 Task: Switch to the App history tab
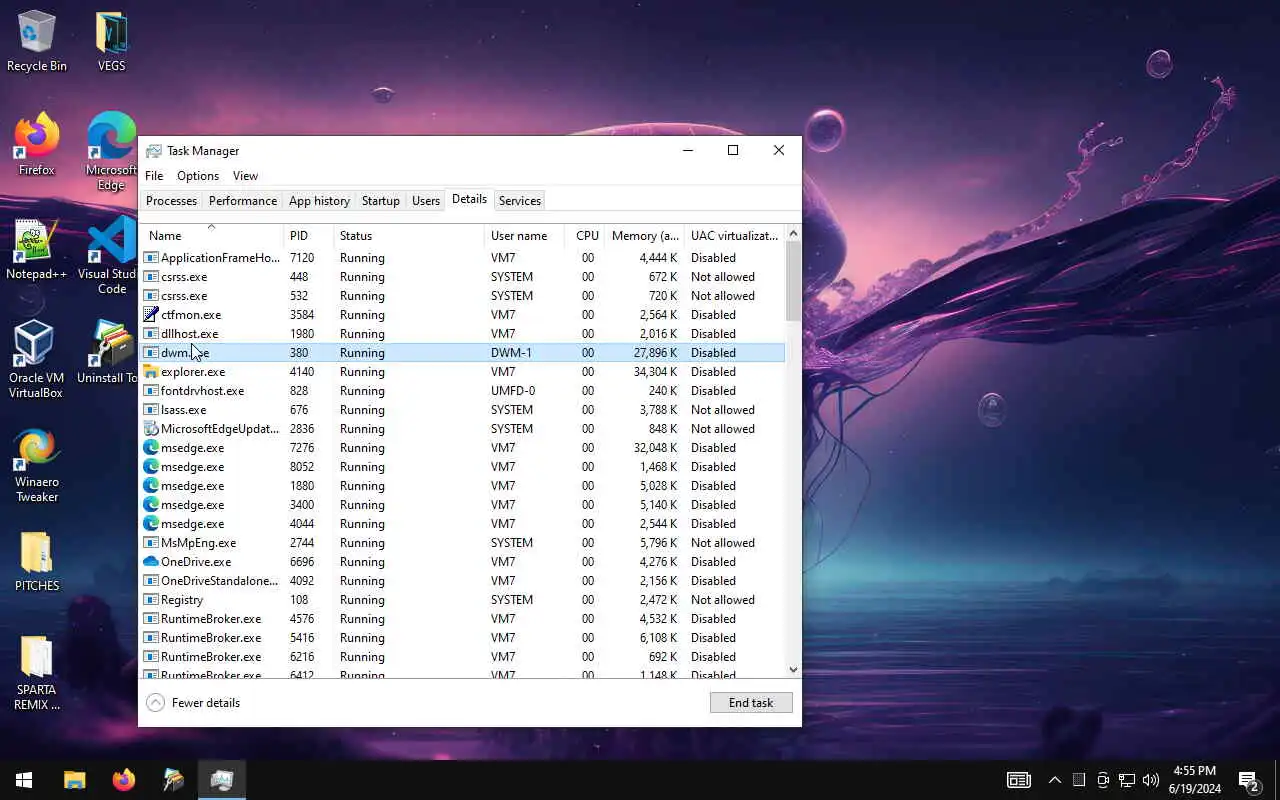[x=319, y=201]
